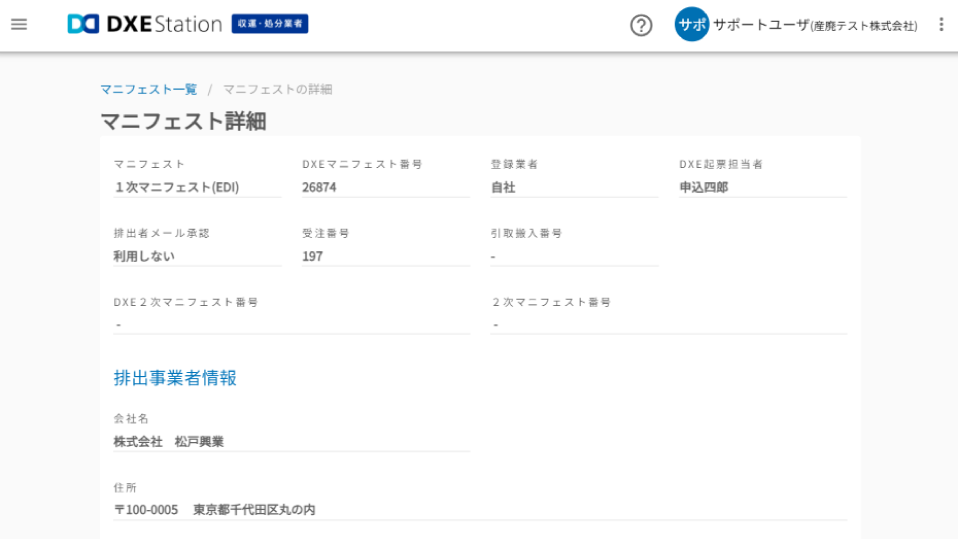Image resolution: width=960 pixels, height=540 pixels.
Task: Click the マニフェストの詳細 breadcrumb
Action: pyautogui.click(x=277, y=89)
